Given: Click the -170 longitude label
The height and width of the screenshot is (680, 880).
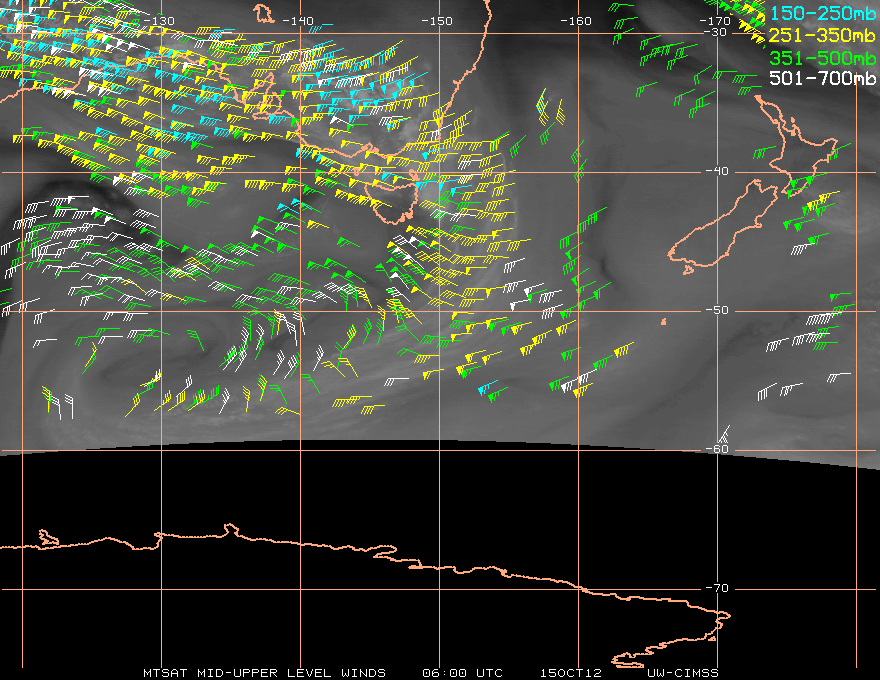Looking at the screenshot, I should 715,21.
